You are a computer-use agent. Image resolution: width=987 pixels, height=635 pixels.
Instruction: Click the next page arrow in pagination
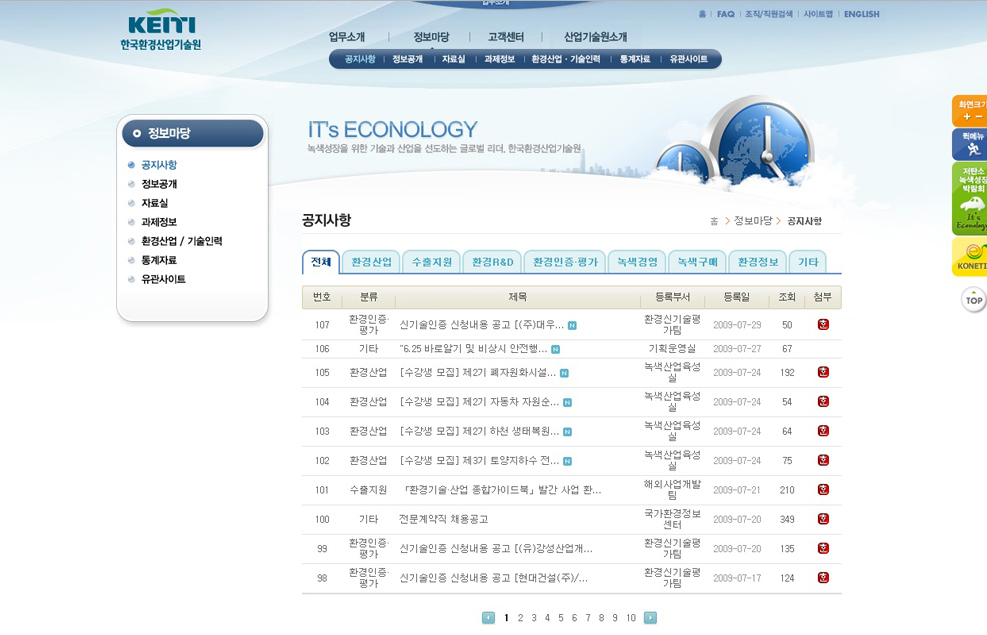[650, 618]
